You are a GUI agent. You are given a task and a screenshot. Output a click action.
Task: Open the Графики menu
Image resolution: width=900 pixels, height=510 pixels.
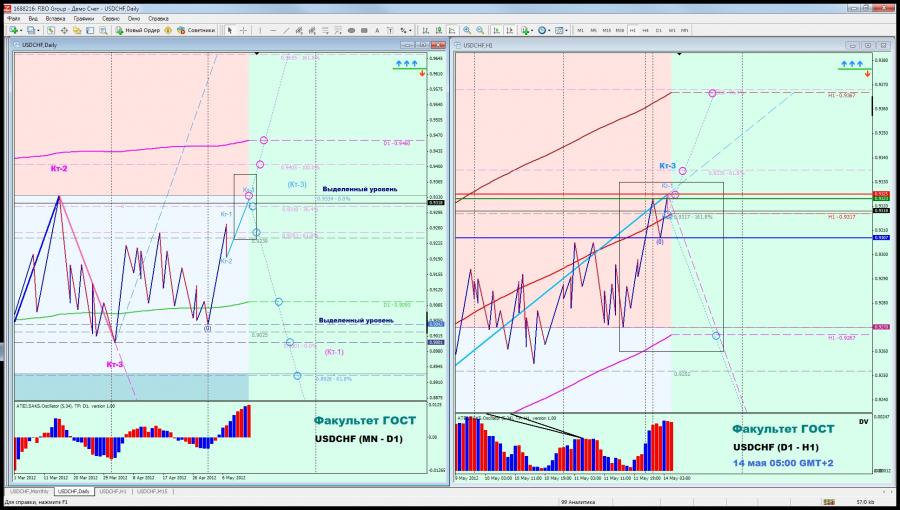click(83, 18)
